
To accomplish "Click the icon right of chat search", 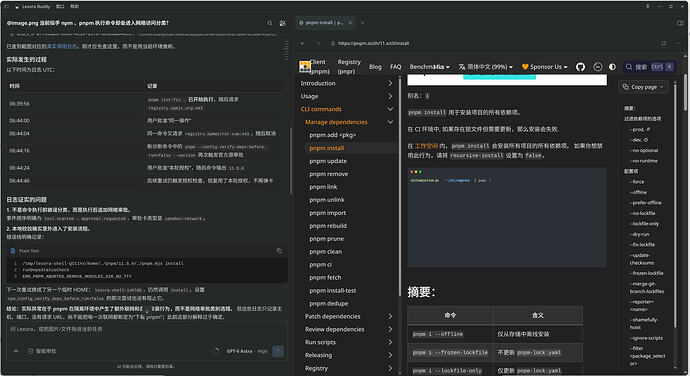I will point(283,23).
